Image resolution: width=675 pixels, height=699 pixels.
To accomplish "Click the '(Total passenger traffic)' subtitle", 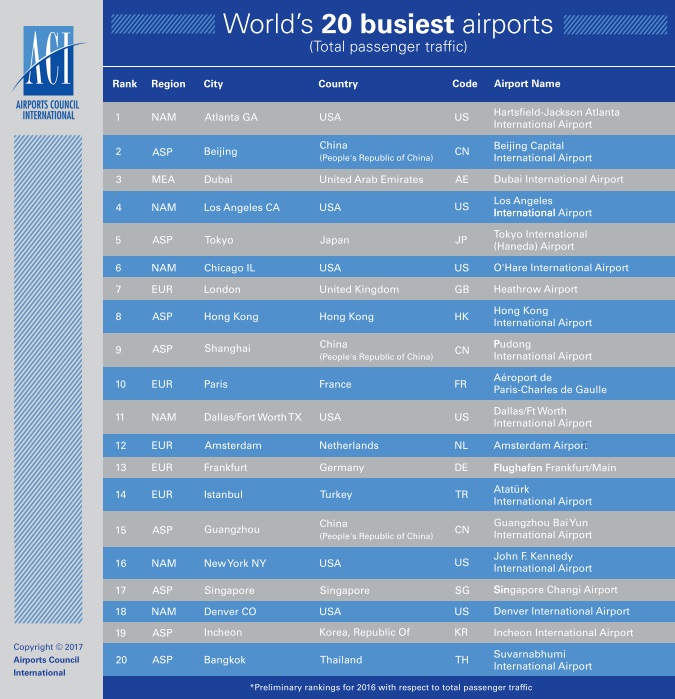I will tap(388, 47).
